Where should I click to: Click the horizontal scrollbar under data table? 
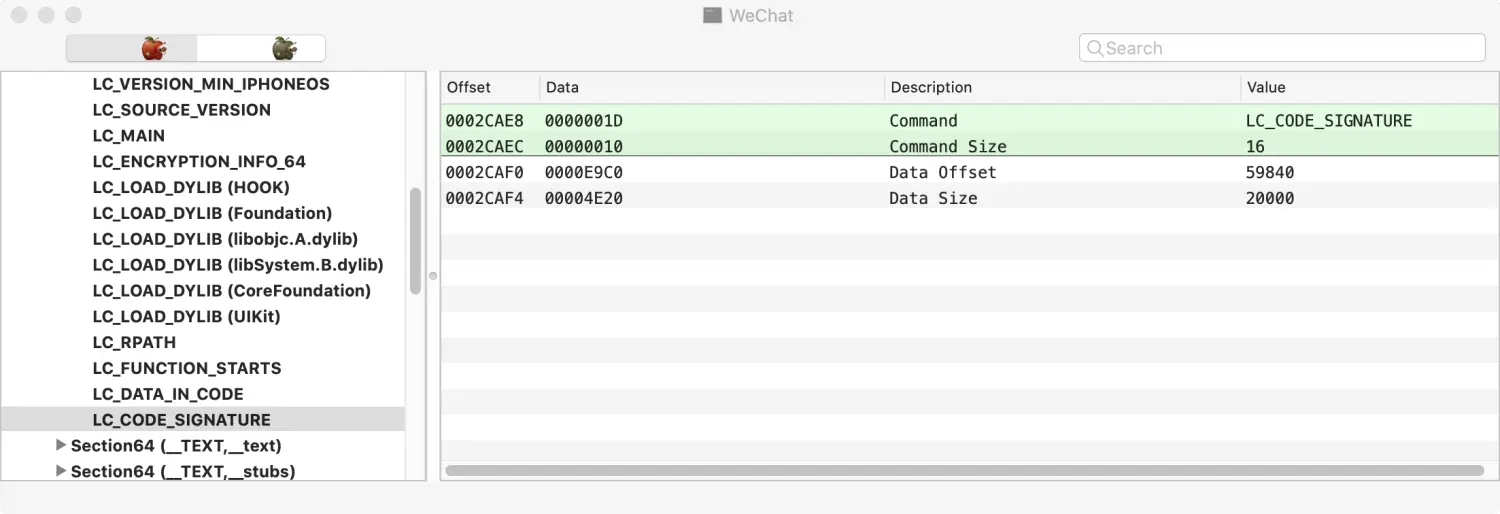[964, 470]
